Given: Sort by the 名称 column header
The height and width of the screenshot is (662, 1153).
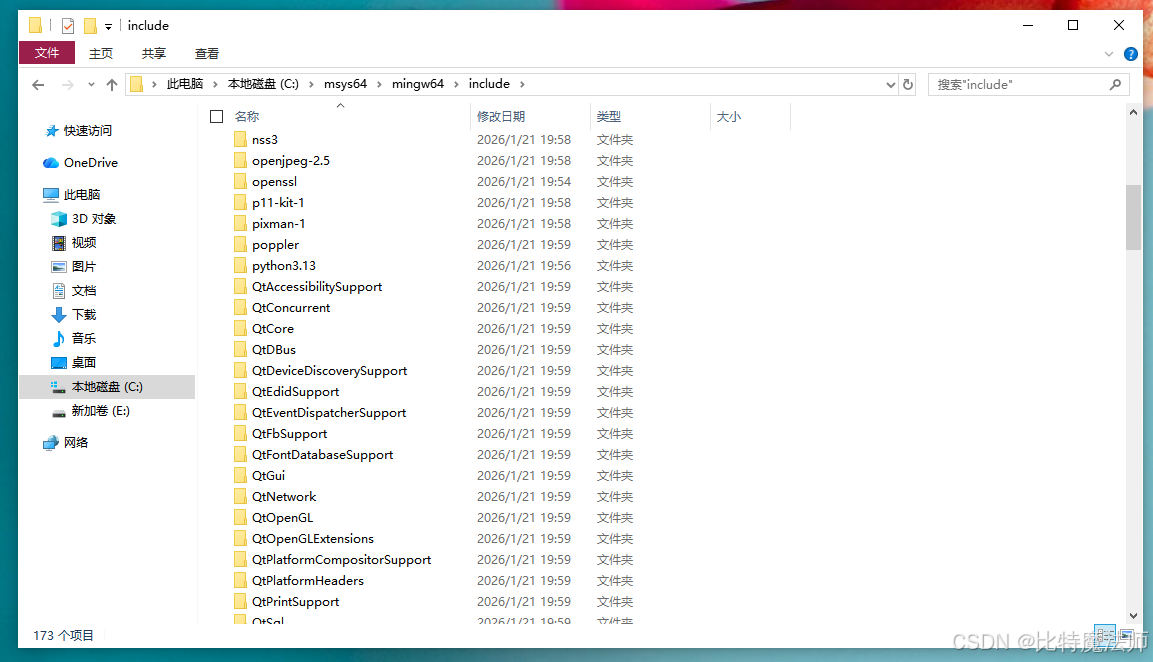Looking at the screenshot, I should (246, 116).
